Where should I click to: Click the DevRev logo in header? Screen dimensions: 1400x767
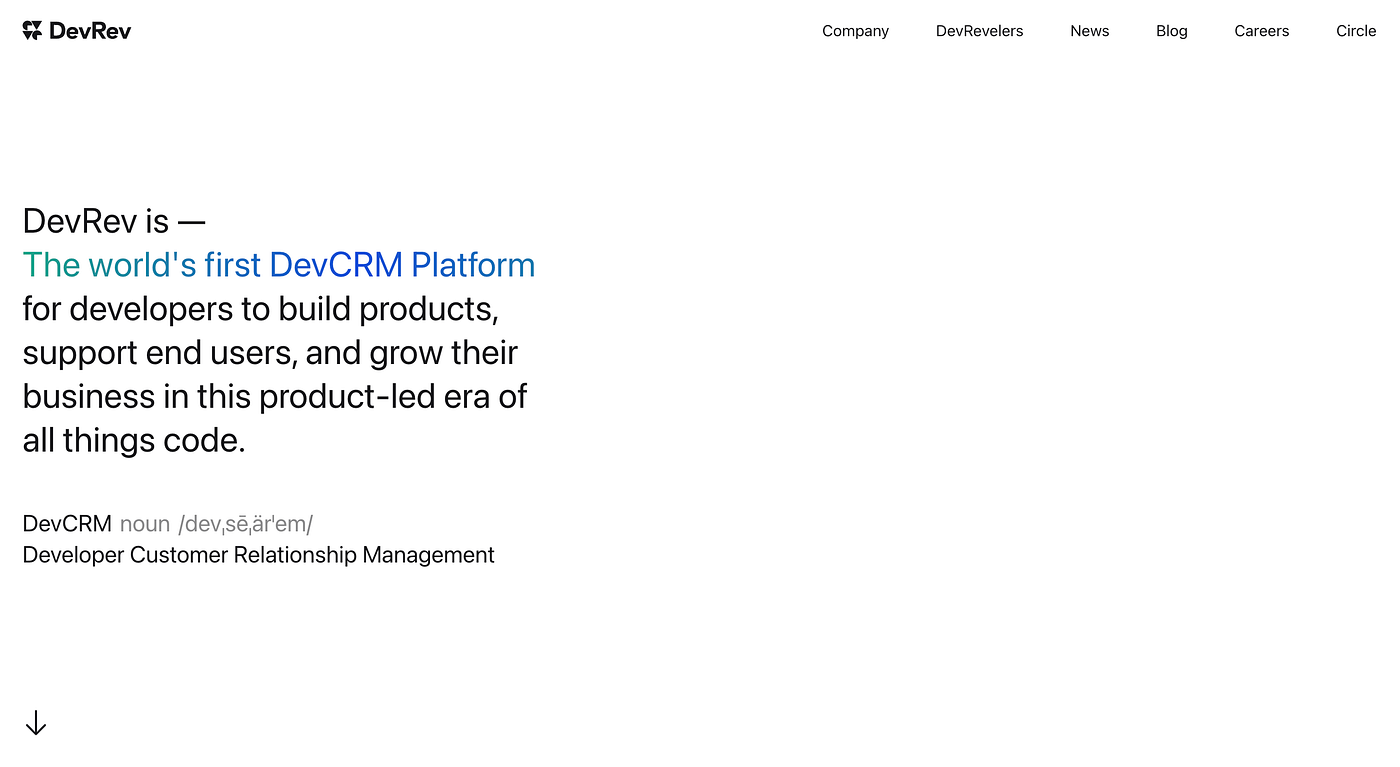77,31
